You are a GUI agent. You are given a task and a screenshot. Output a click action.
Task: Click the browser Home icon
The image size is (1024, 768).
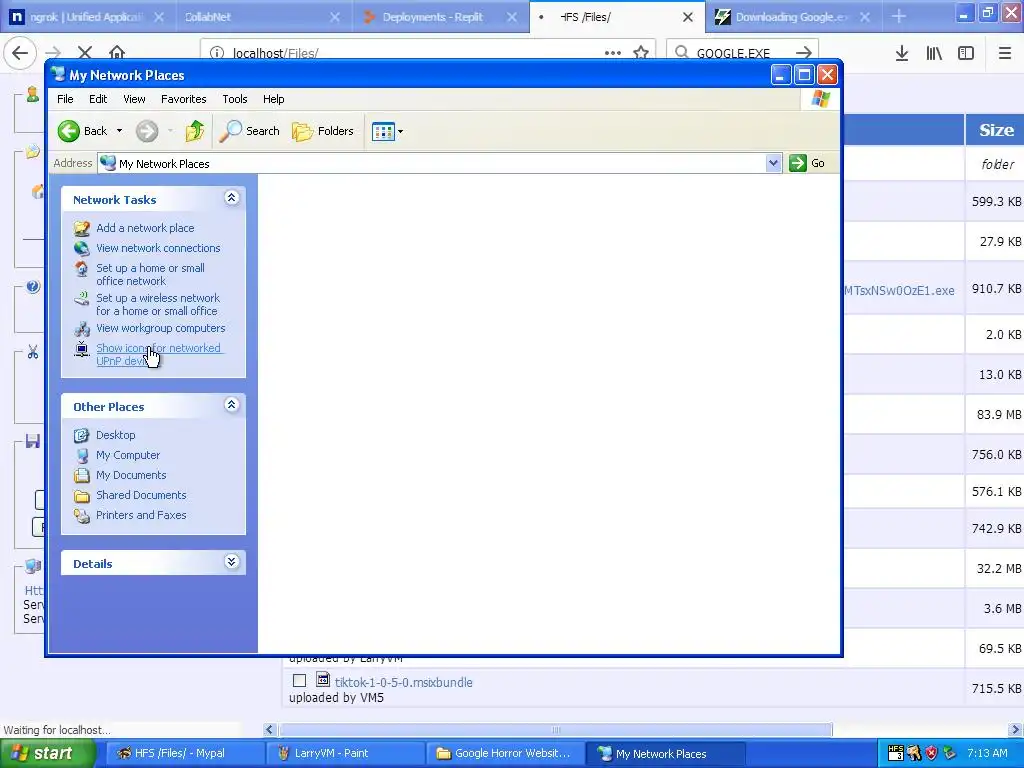(x=117, y=52)
